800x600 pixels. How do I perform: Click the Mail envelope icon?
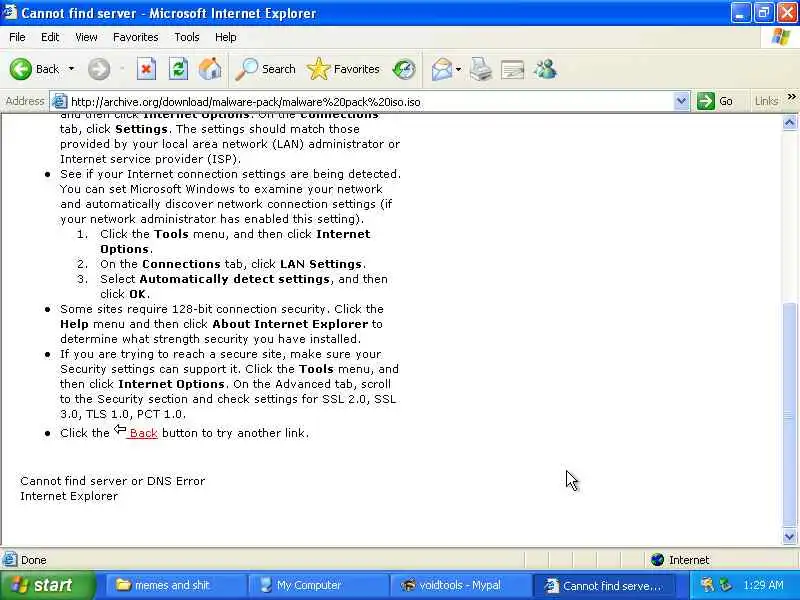pyautogui.click(x=441, y=69)
